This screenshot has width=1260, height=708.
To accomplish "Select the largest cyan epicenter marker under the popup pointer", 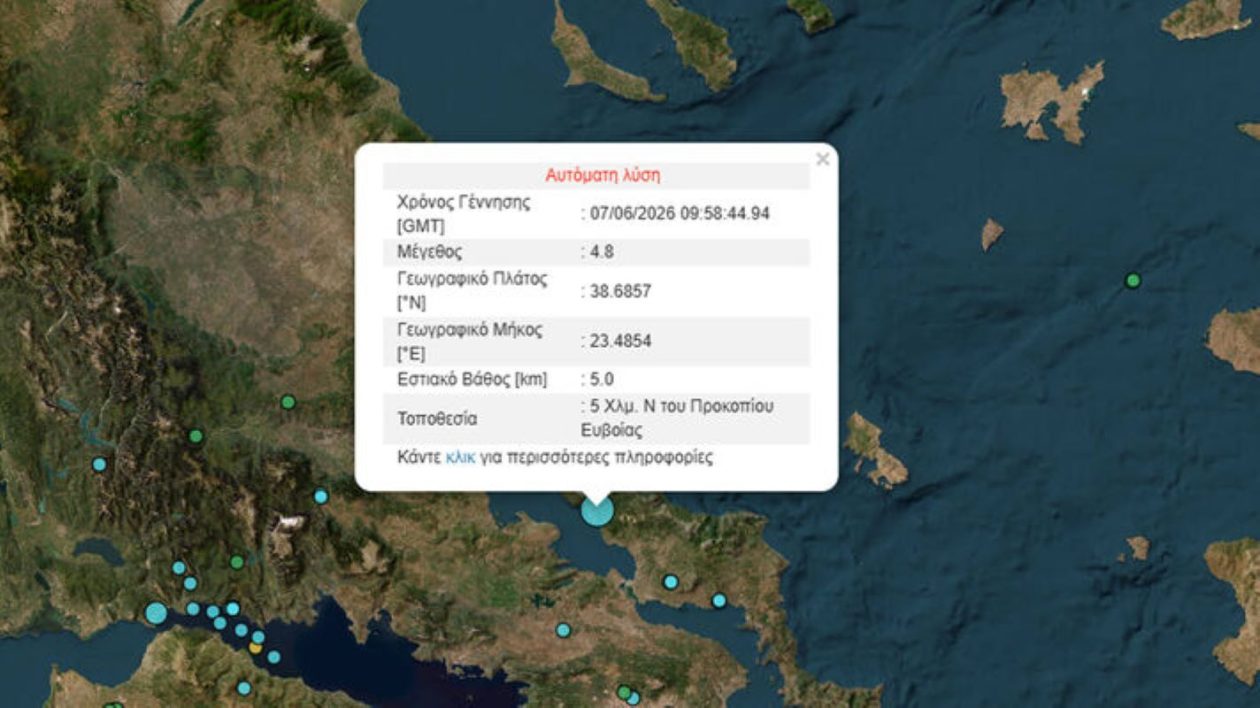I will 597,511.
